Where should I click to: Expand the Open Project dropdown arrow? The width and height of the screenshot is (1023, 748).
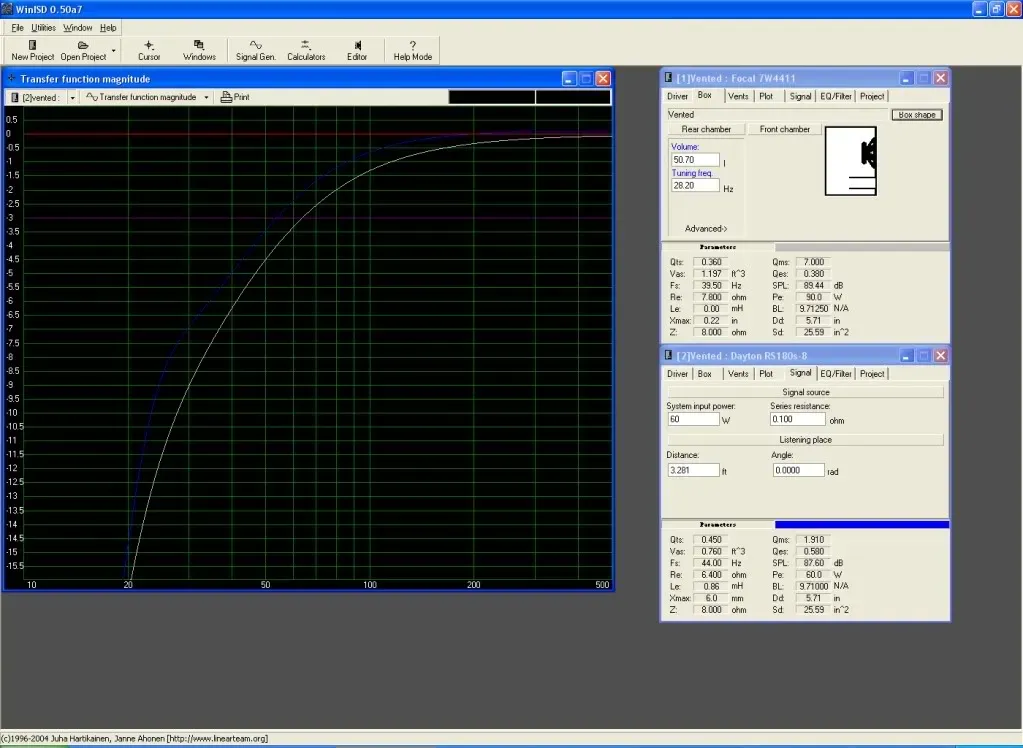pyautogui.click(x=114, y=50)
